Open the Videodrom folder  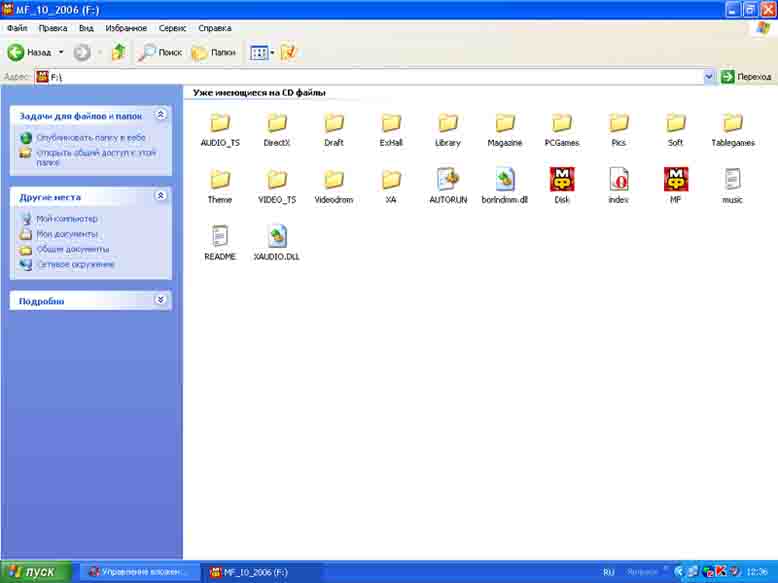click(x=333, y=180)
